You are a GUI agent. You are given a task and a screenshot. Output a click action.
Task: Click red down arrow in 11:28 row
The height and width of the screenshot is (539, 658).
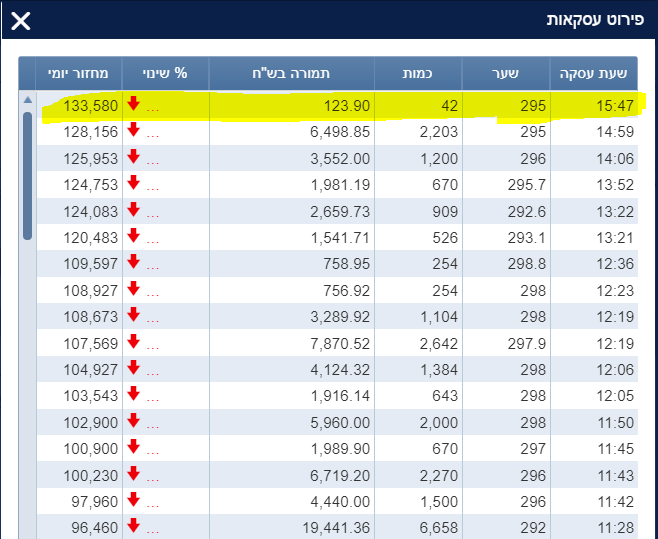(133, 525)
